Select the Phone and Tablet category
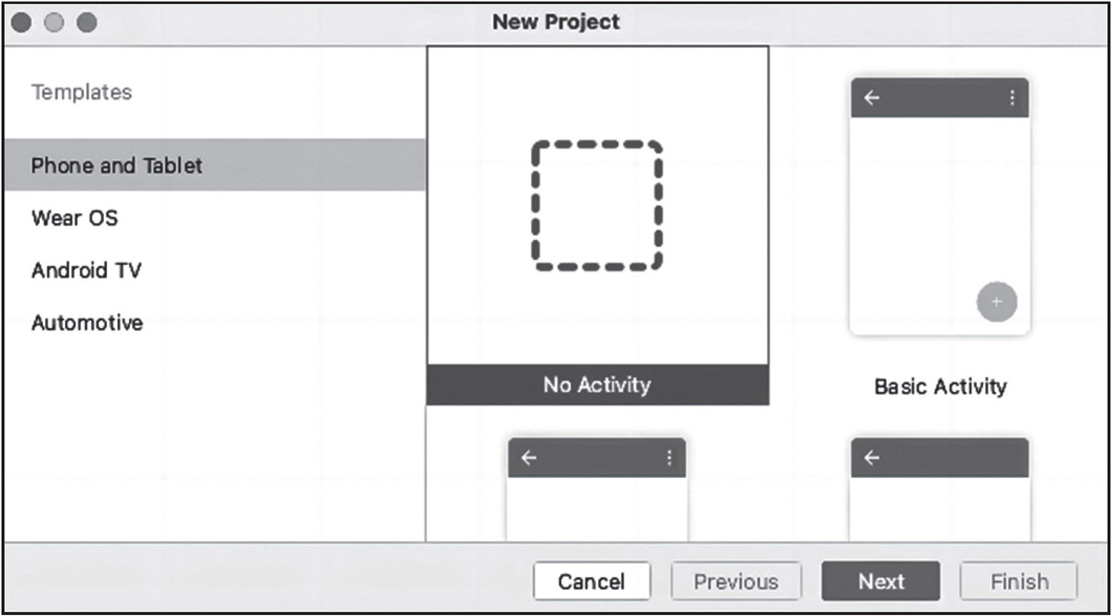 point(117,165)
